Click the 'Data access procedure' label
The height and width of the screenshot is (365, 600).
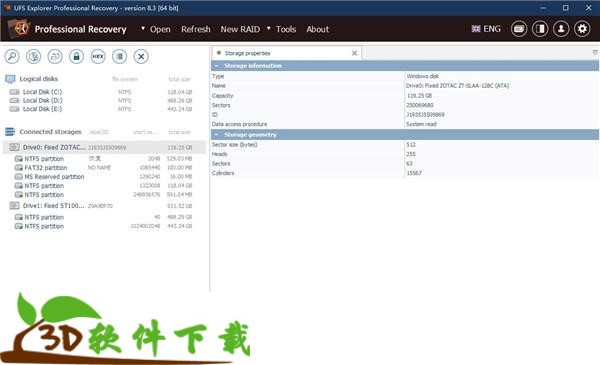[x=240, y=124]
